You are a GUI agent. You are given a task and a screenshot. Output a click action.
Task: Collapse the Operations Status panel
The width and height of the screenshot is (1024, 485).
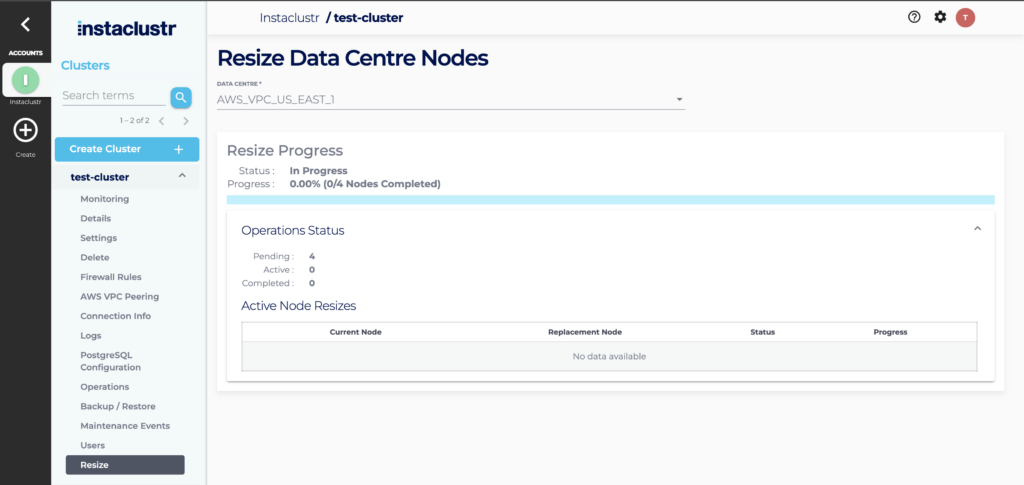point(977,229)
